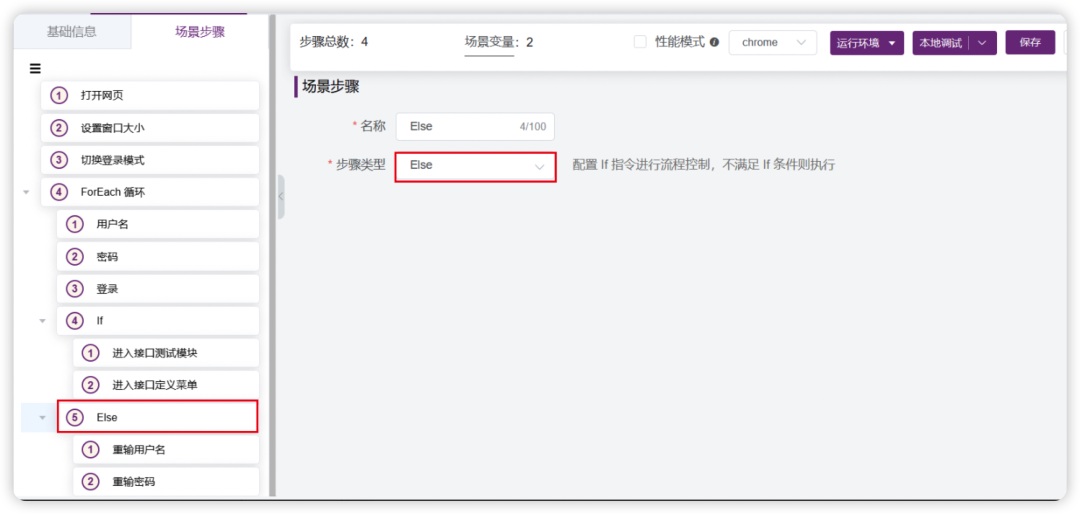The height and width of the screenshot is (514, 1080).
Task: Select step 进入接口测试模块
Action: [x=166, y=353]
